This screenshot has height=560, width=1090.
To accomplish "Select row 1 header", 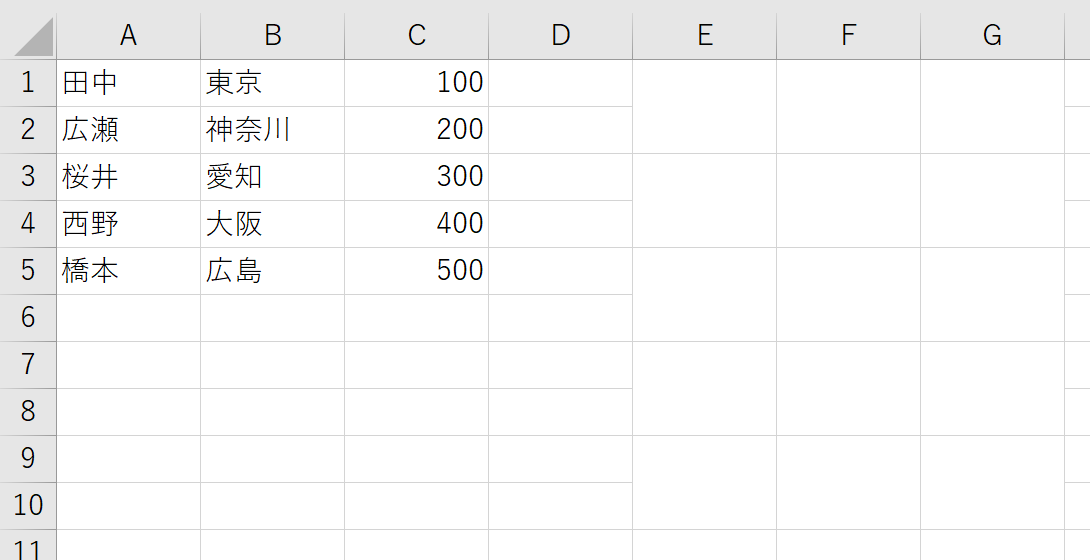I will 28,83.
